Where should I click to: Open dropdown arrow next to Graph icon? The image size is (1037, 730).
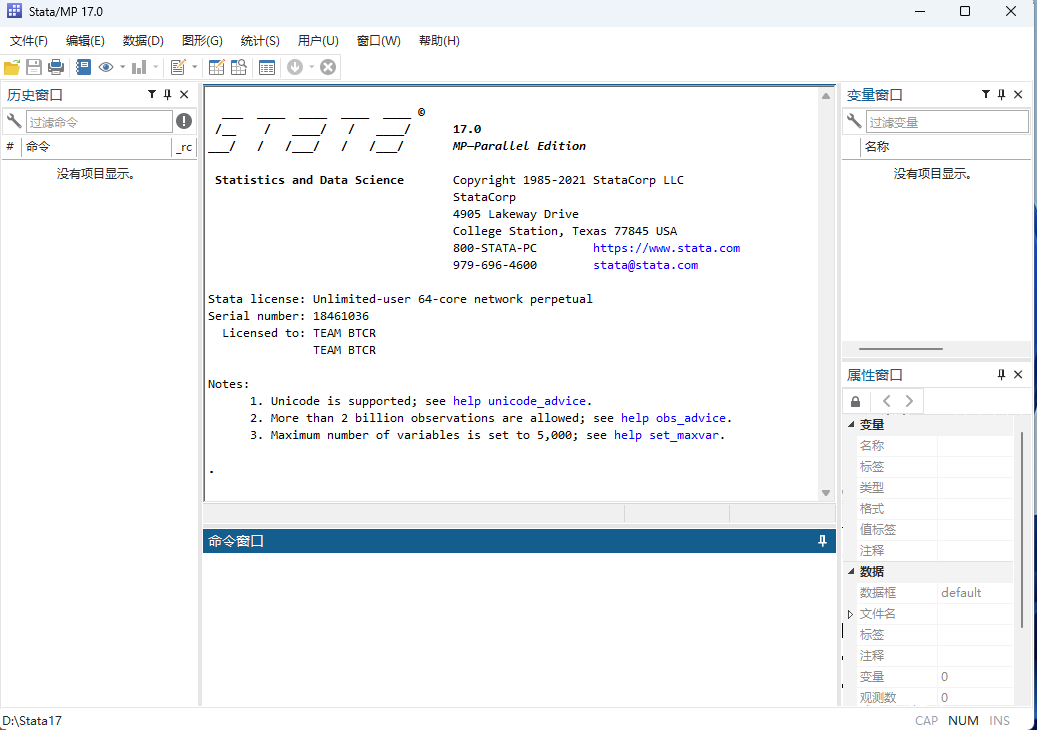[156, 67]
